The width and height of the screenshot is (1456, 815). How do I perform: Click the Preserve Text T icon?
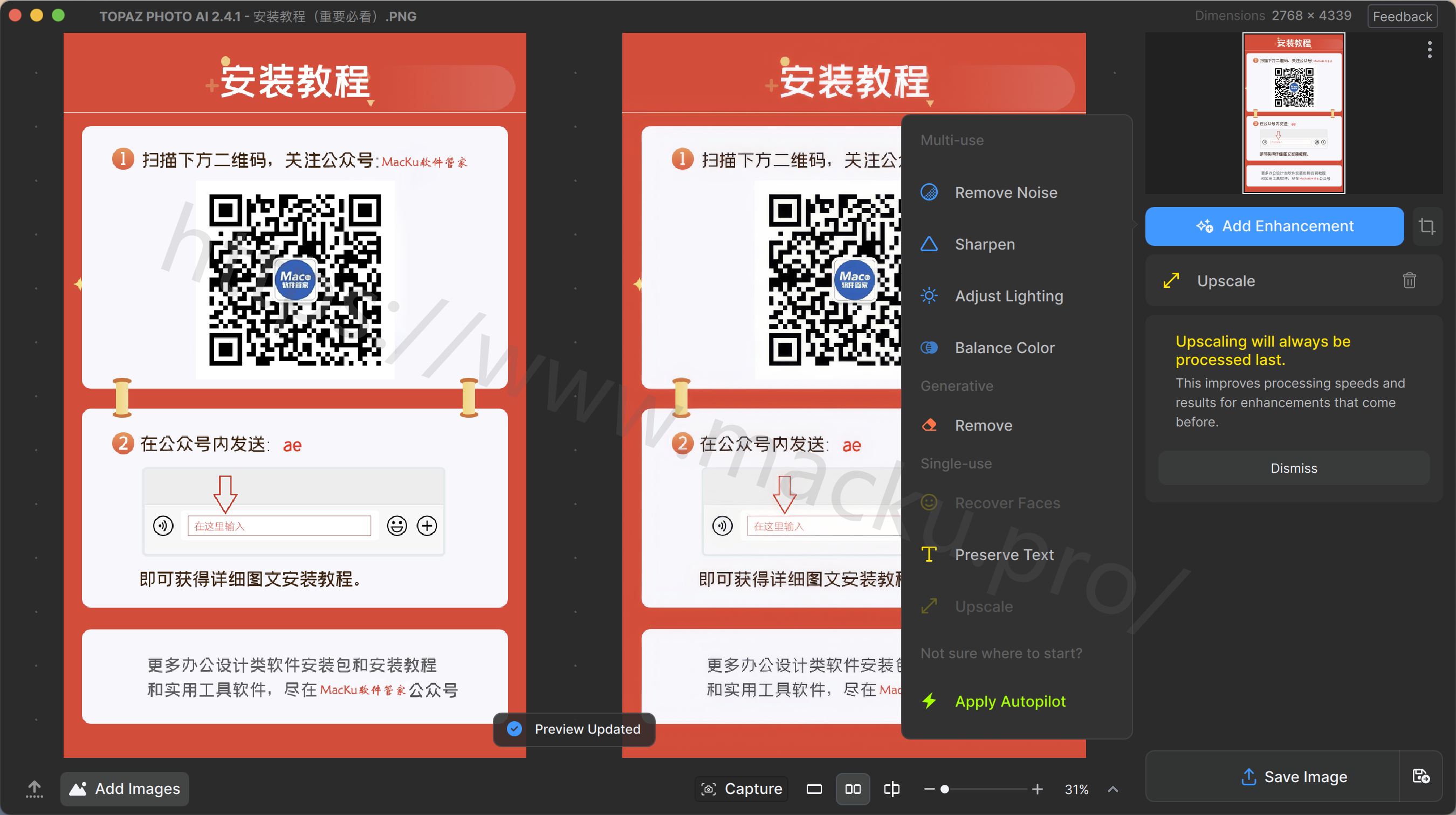[x=929, y=555]
